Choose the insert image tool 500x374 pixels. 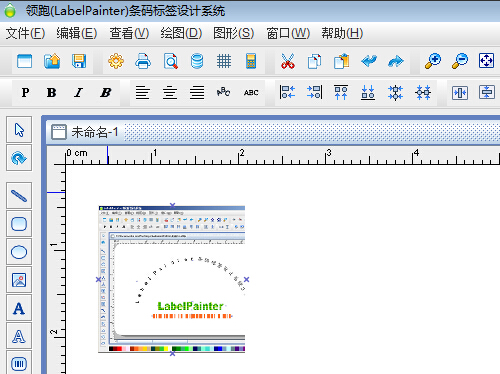pos(19,280)
